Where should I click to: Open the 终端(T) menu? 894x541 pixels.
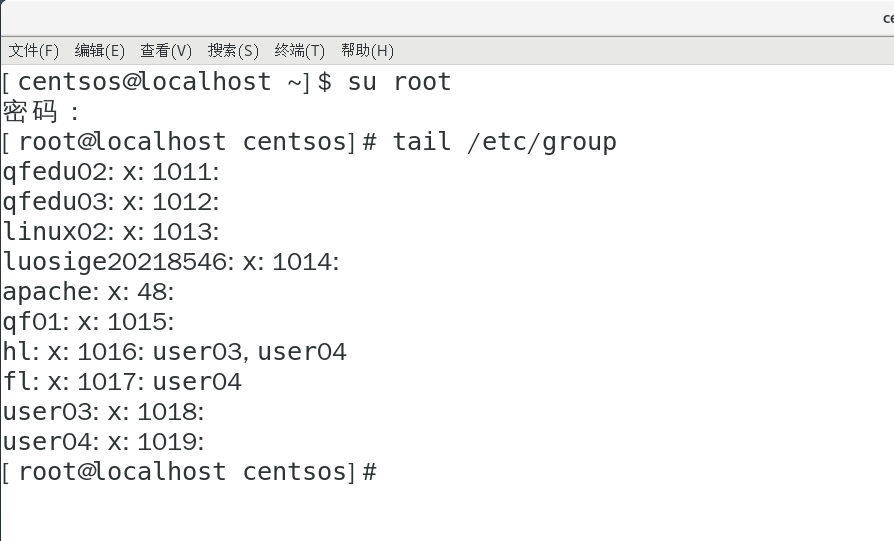[300, 50]
